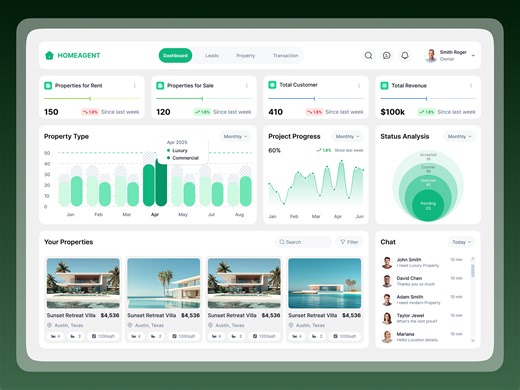520x390 pixels.
Task: Open Total Customer more options menu
Action: pos(359,86)
